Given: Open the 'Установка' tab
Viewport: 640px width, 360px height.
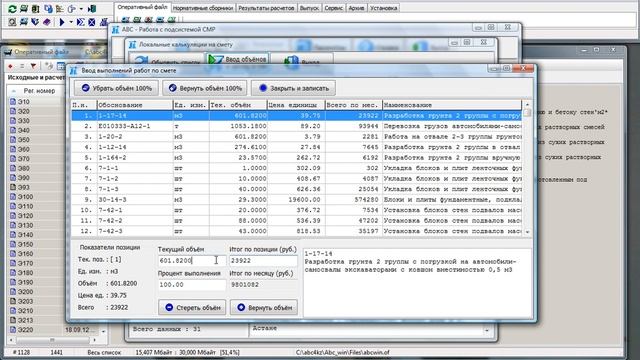Looking at the screenshot, I should point(383,8).
